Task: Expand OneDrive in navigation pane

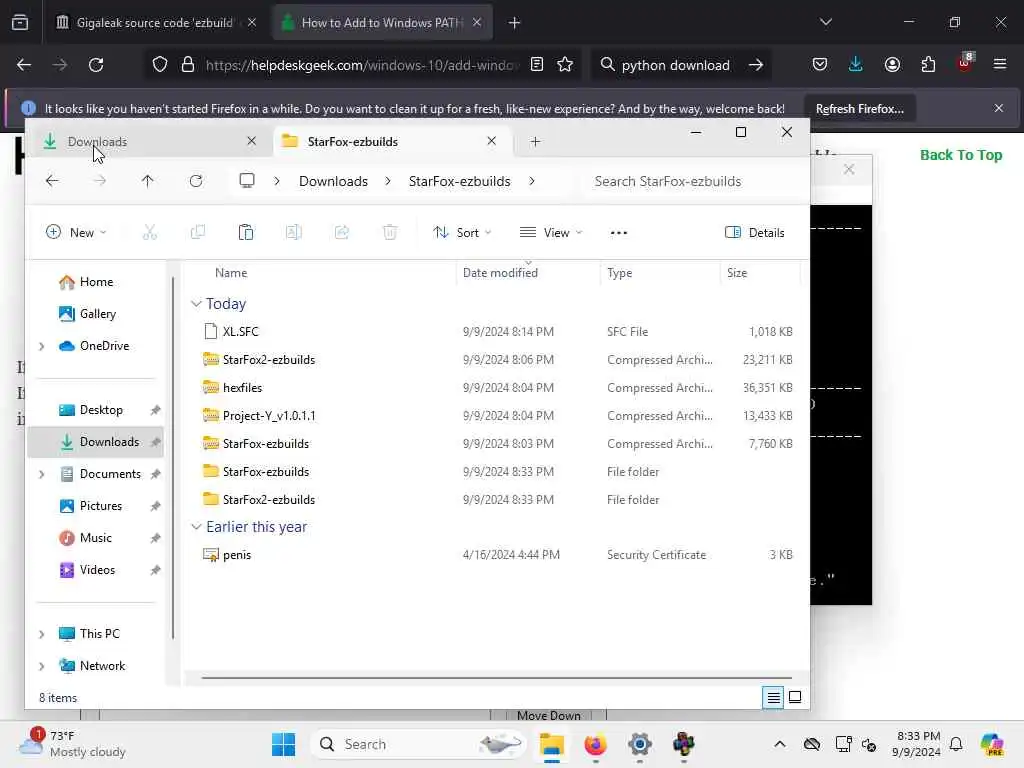Action: click(x=42, y=346)
